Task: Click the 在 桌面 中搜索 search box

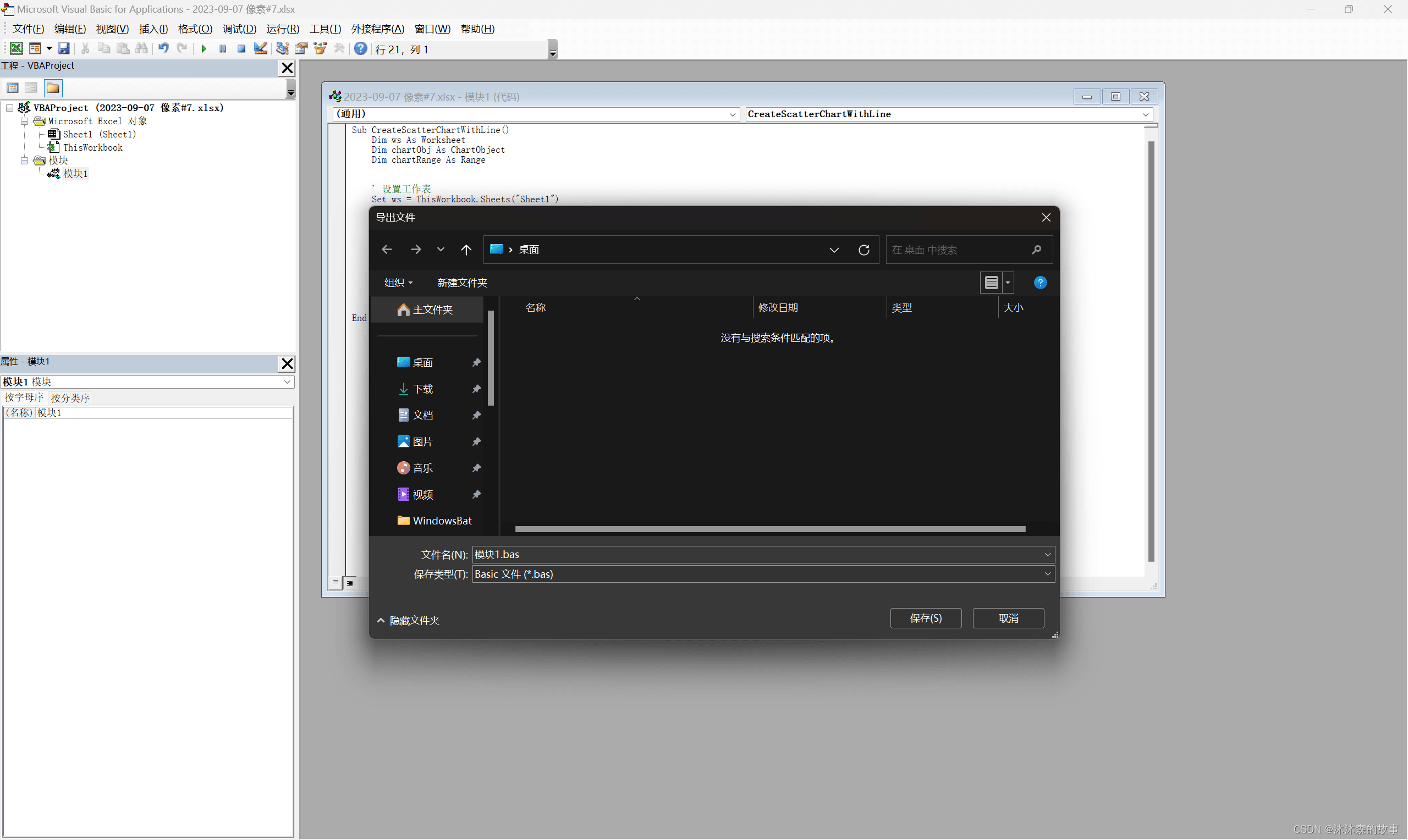Action: coord(969,250)
